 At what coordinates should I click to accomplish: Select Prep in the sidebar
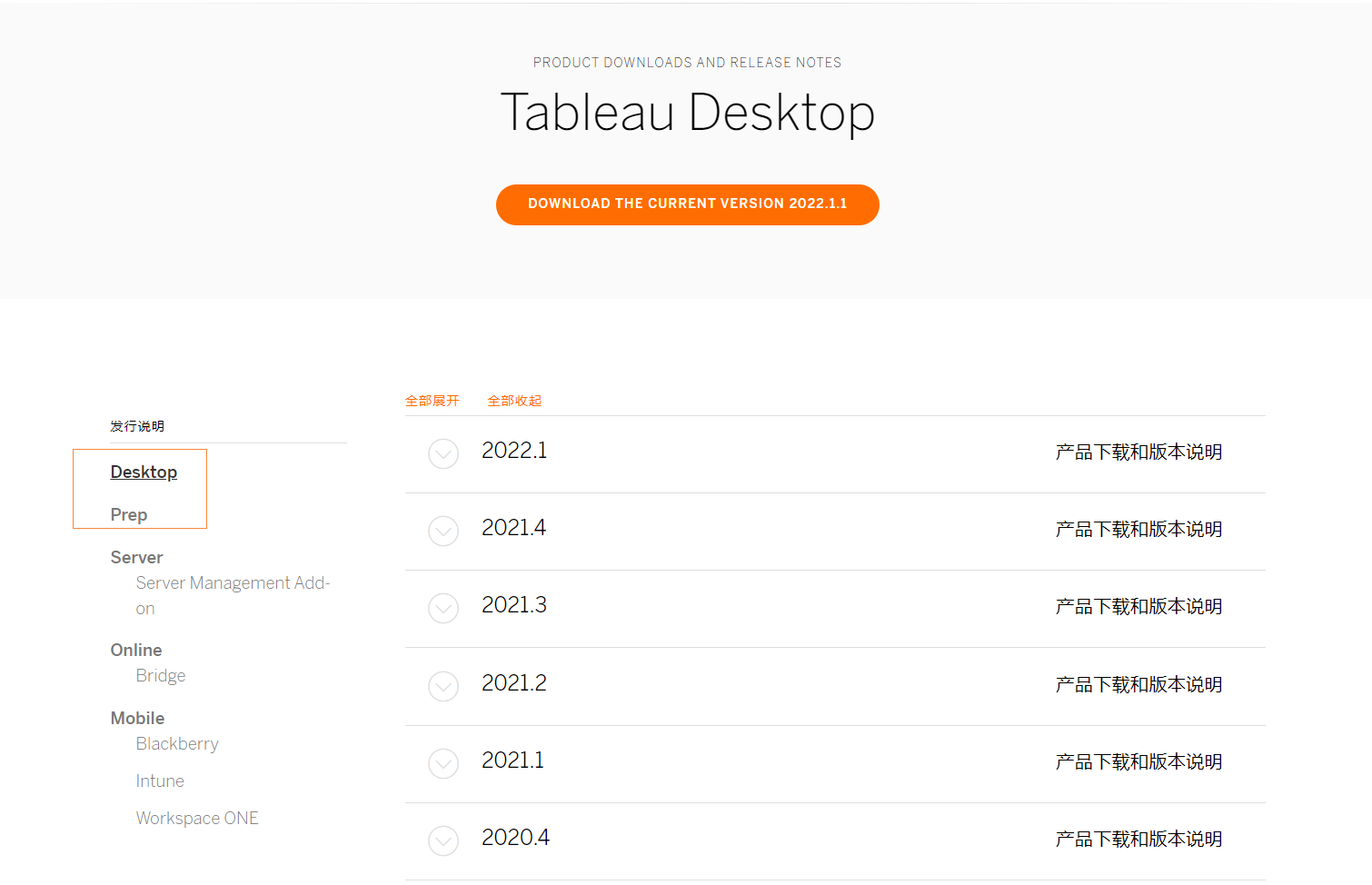128,514
